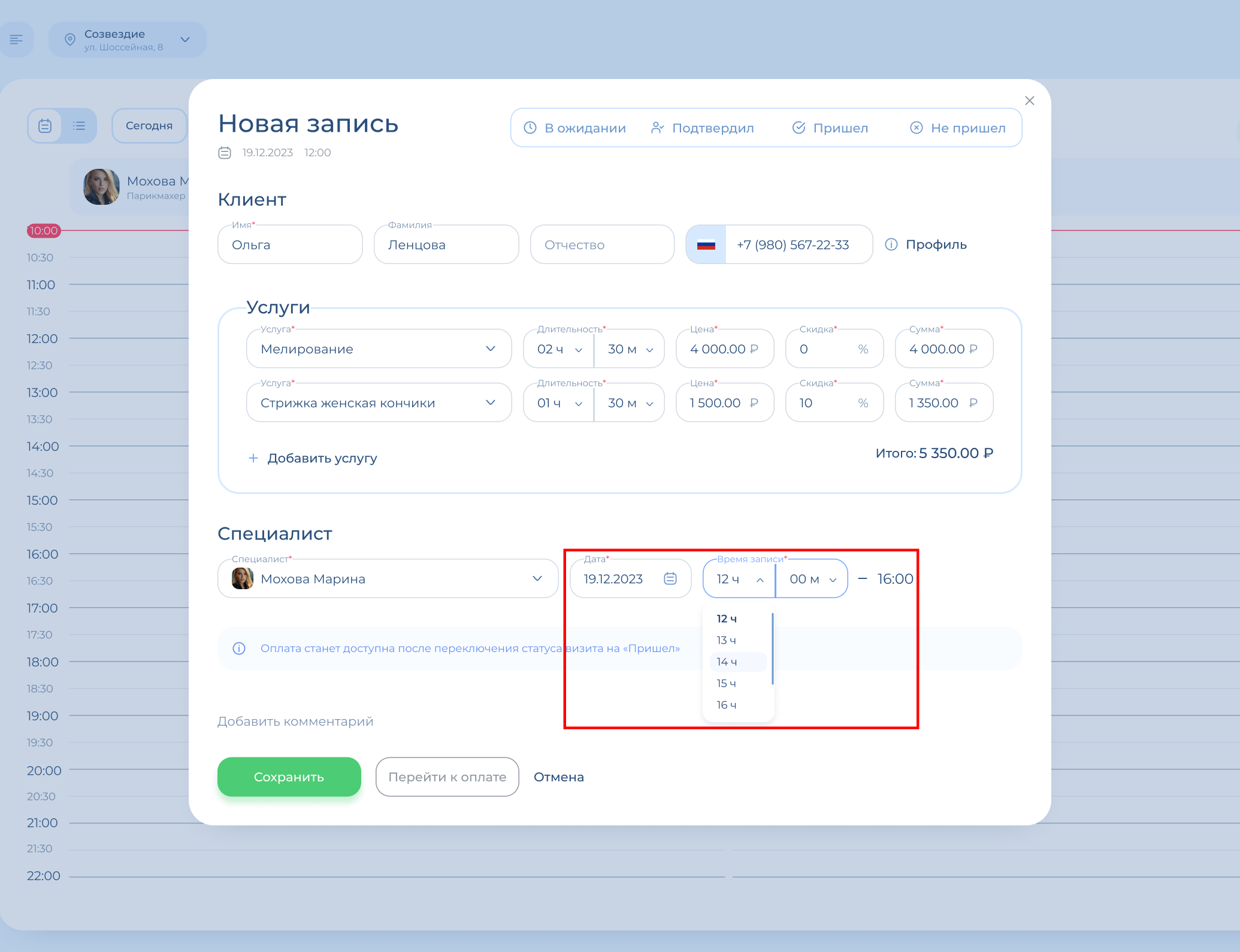Close the Новая запись dialog
Viewport: 1240px width, 952px height.
tap(1030, 101)
